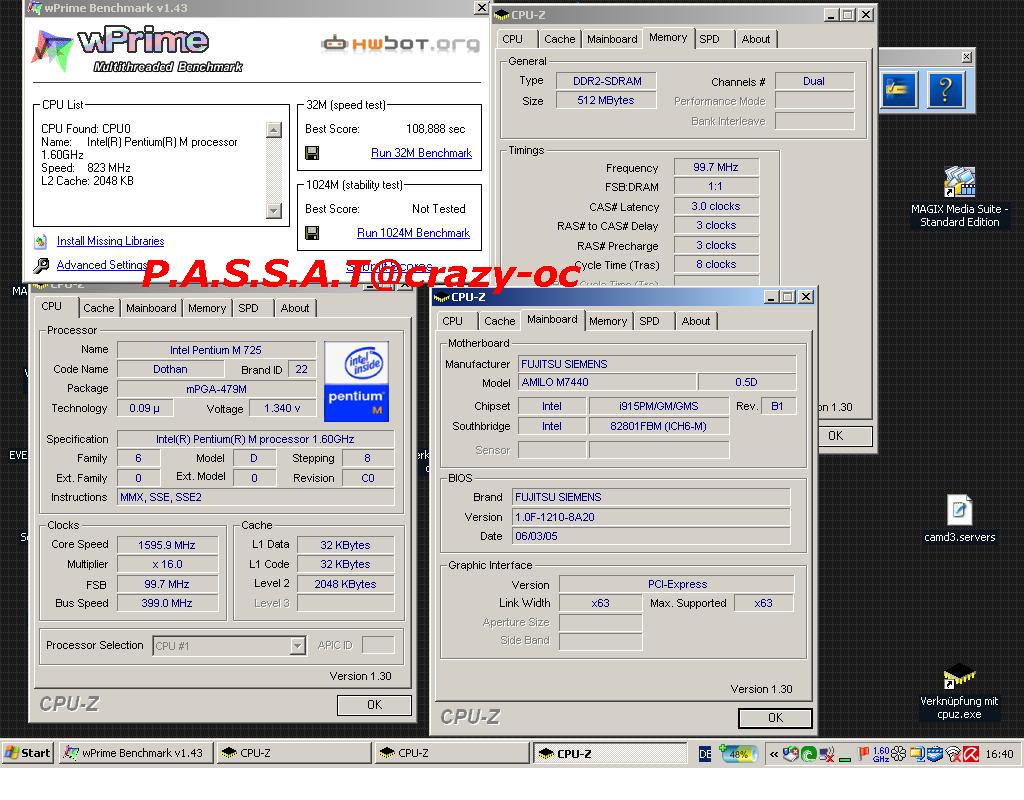Open Mainboard tab in CPU info window
This screenshot has width=1024, height=800.
pyautogui.click(x=151, y=308)
